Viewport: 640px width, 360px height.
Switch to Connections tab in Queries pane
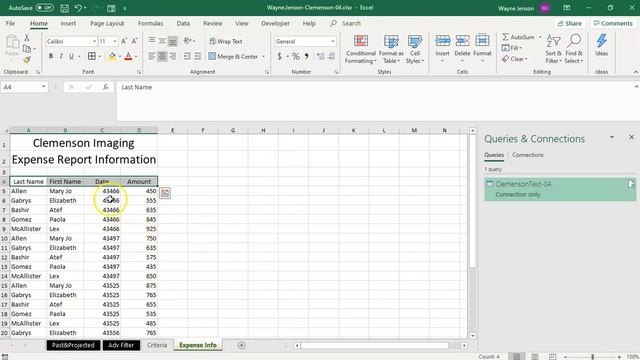[528, 155]
